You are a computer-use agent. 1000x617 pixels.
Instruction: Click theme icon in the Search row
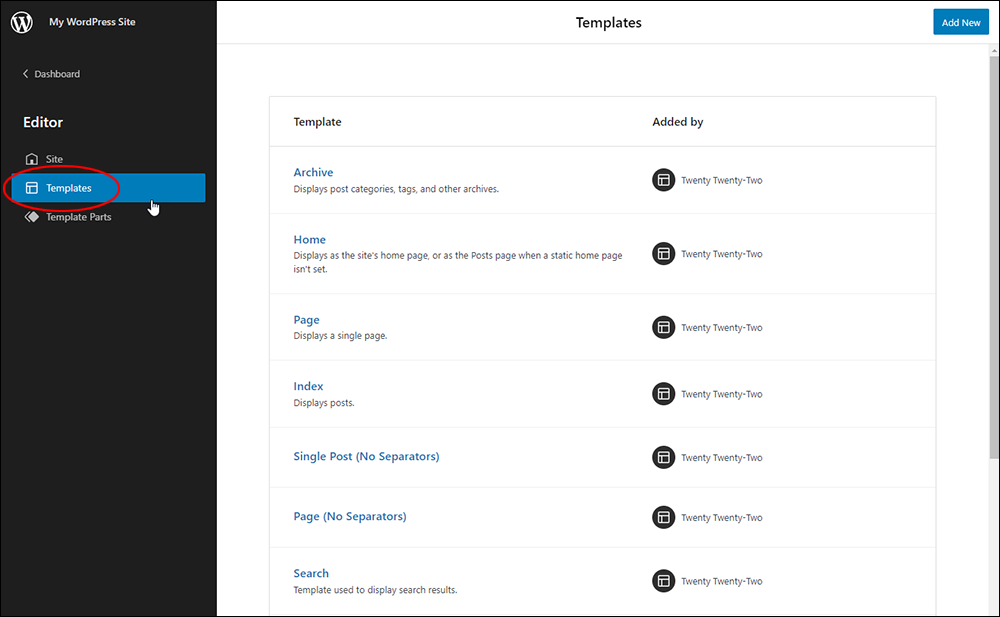[x=663, y=581]
